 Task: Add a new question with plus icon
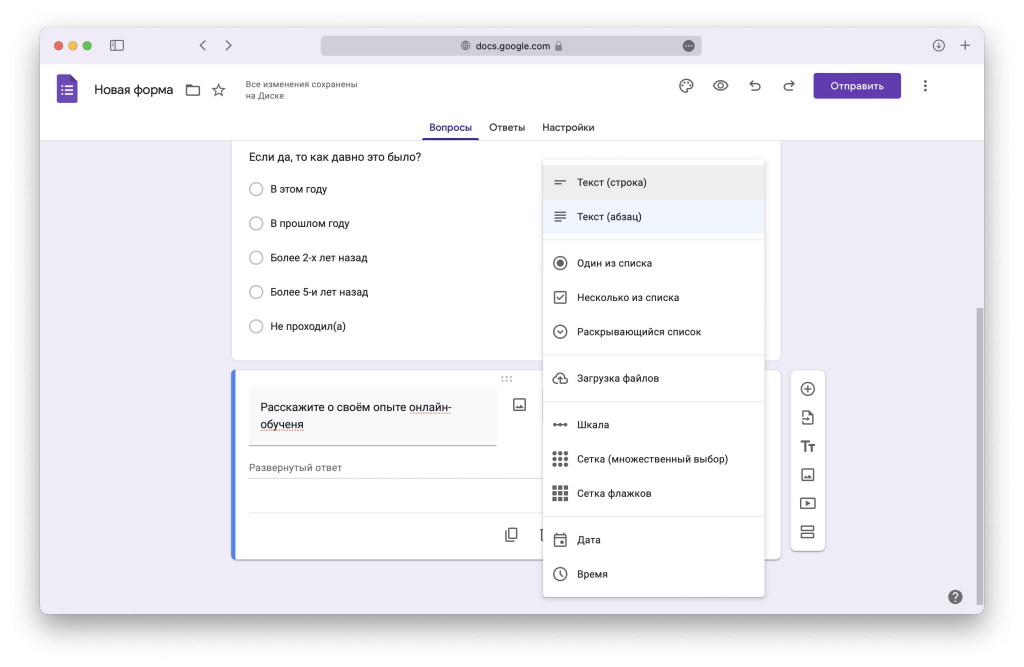(808, 389)
